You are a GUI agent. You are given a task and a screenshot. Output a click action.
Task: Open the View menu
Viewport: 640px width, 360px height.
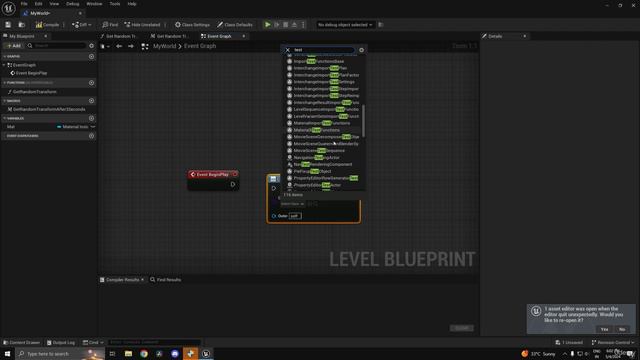(54, 4)
